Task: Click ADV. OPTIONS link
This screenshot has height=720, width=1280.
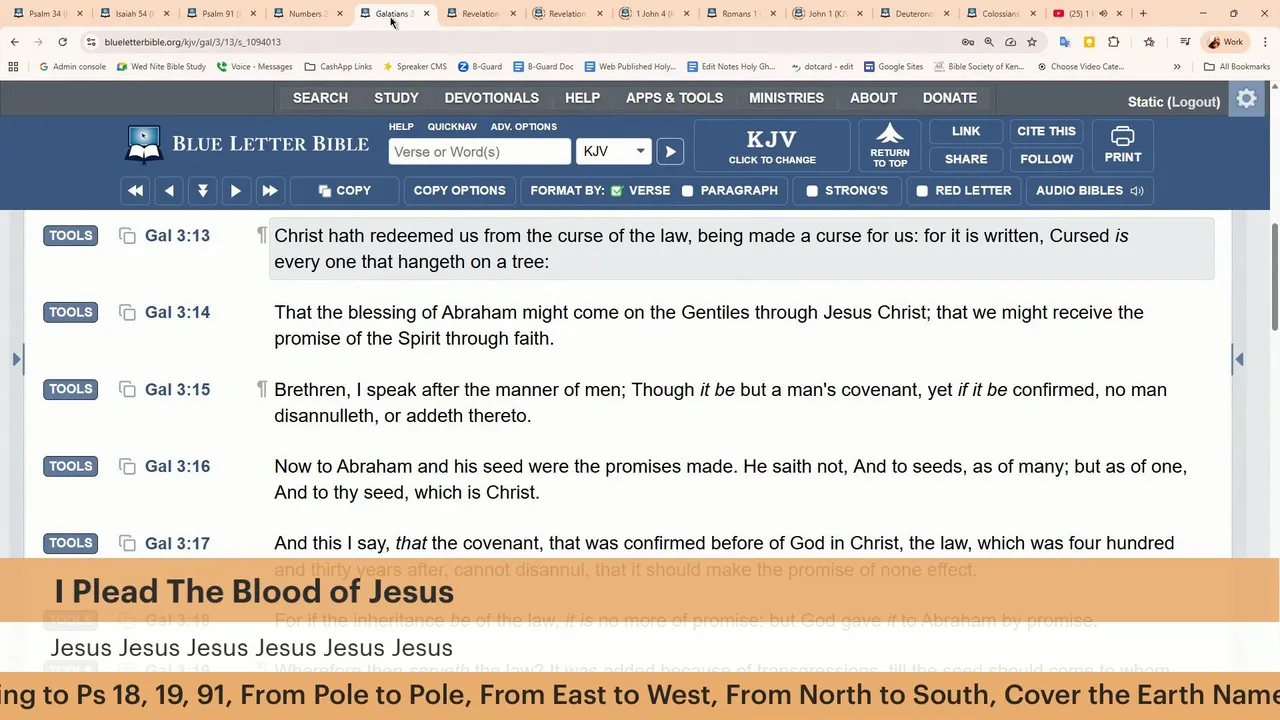Action: click(x=523, y=127)
